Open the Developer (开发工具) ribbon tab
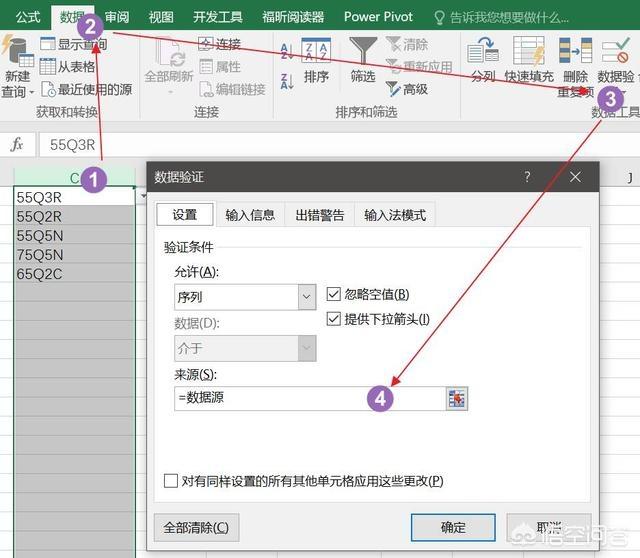The width and height of the screenshot is (640, 558). click(x=218, y=17)
